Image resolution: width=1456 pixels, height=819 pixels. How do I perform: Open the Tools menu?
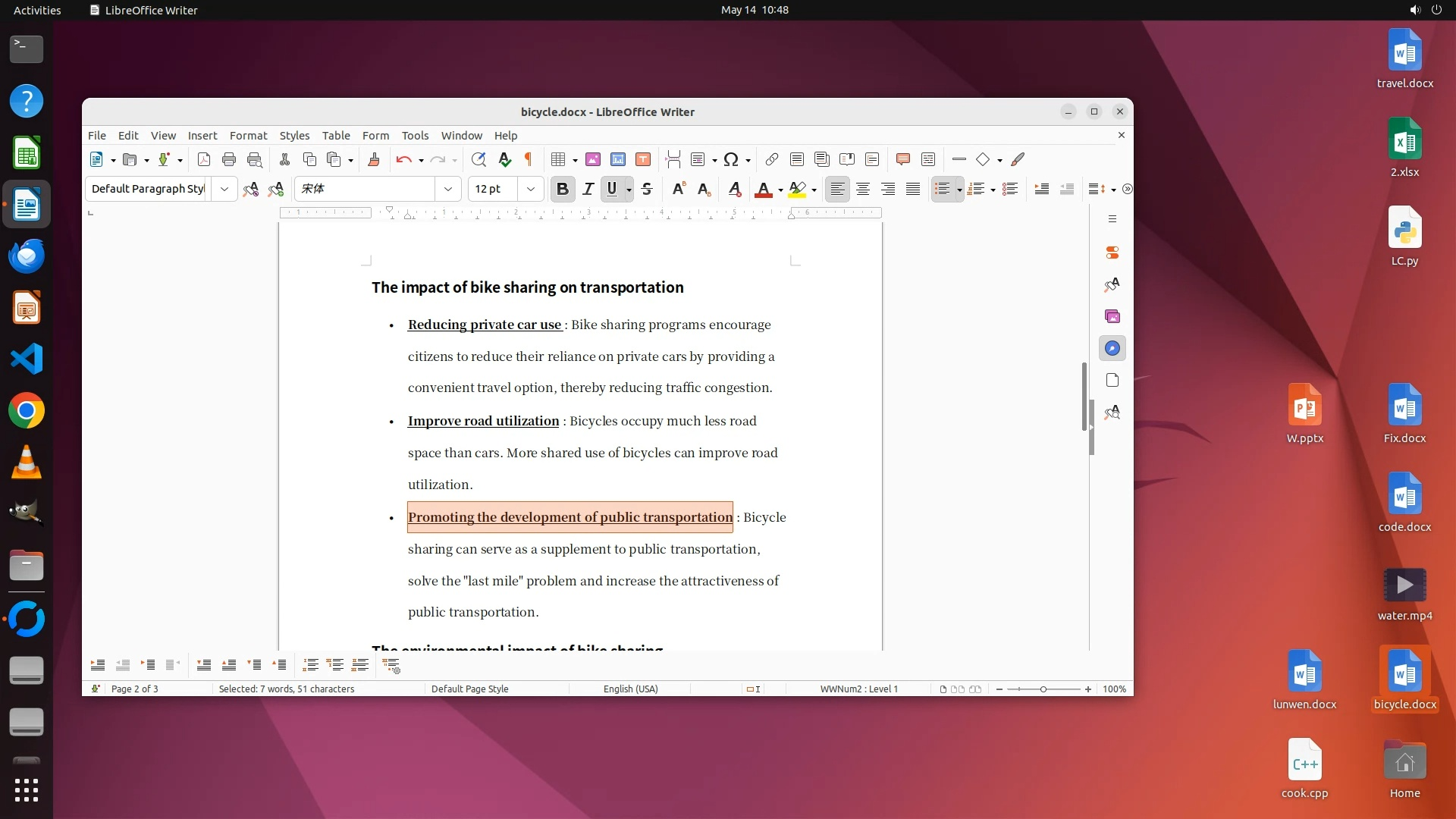click(415, 136)
